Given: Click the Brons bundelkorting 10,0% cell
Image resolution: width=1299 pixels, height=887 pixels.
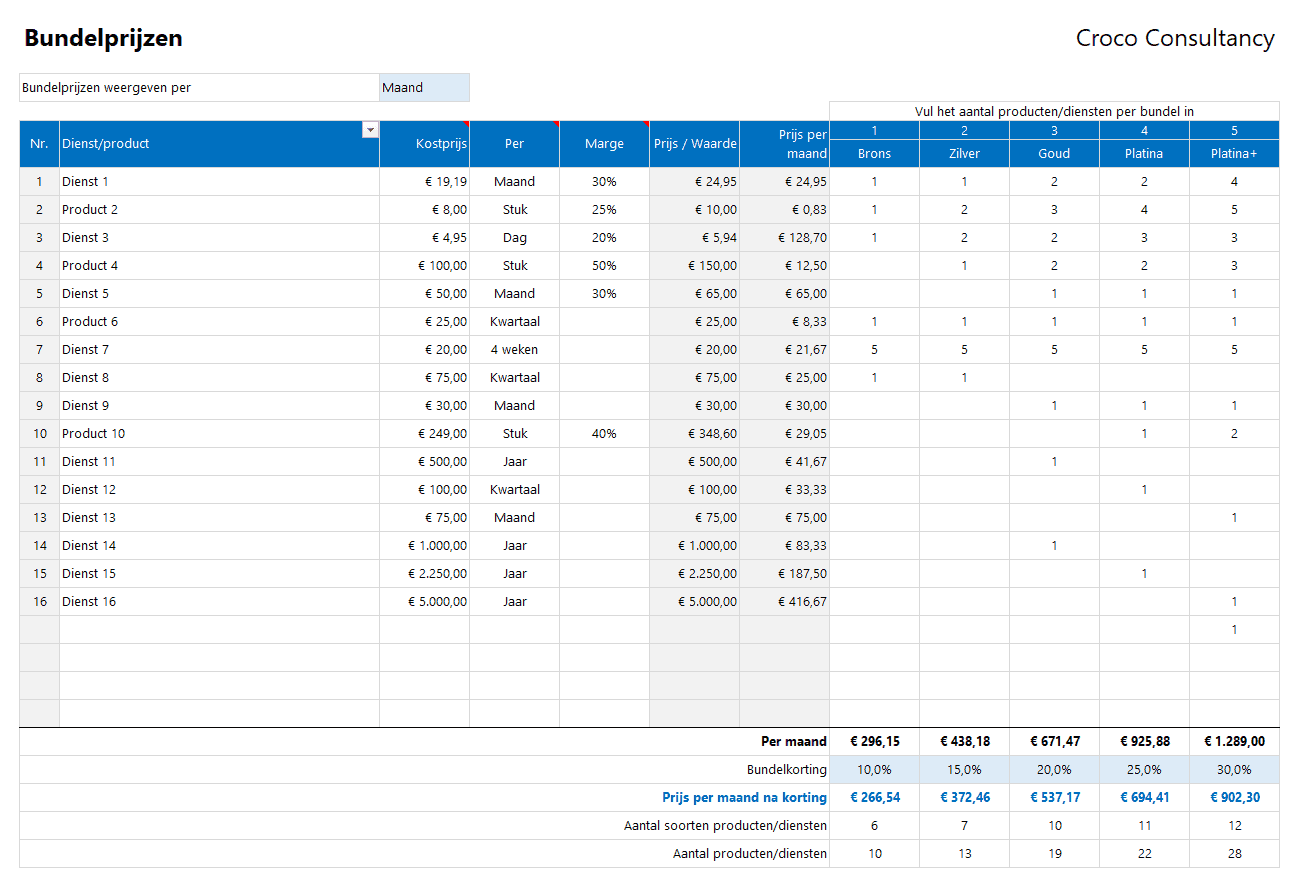Looking at the screenshot, I should [x=874, y=770].
